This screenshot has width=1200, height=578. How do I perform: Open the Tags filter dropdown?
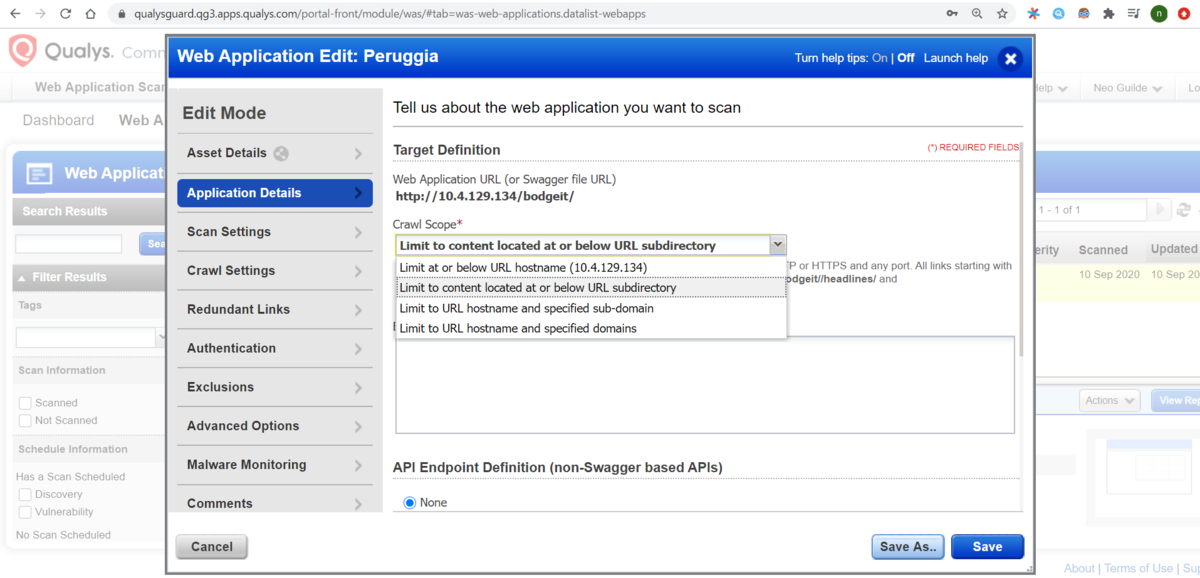tap(163, 337)
